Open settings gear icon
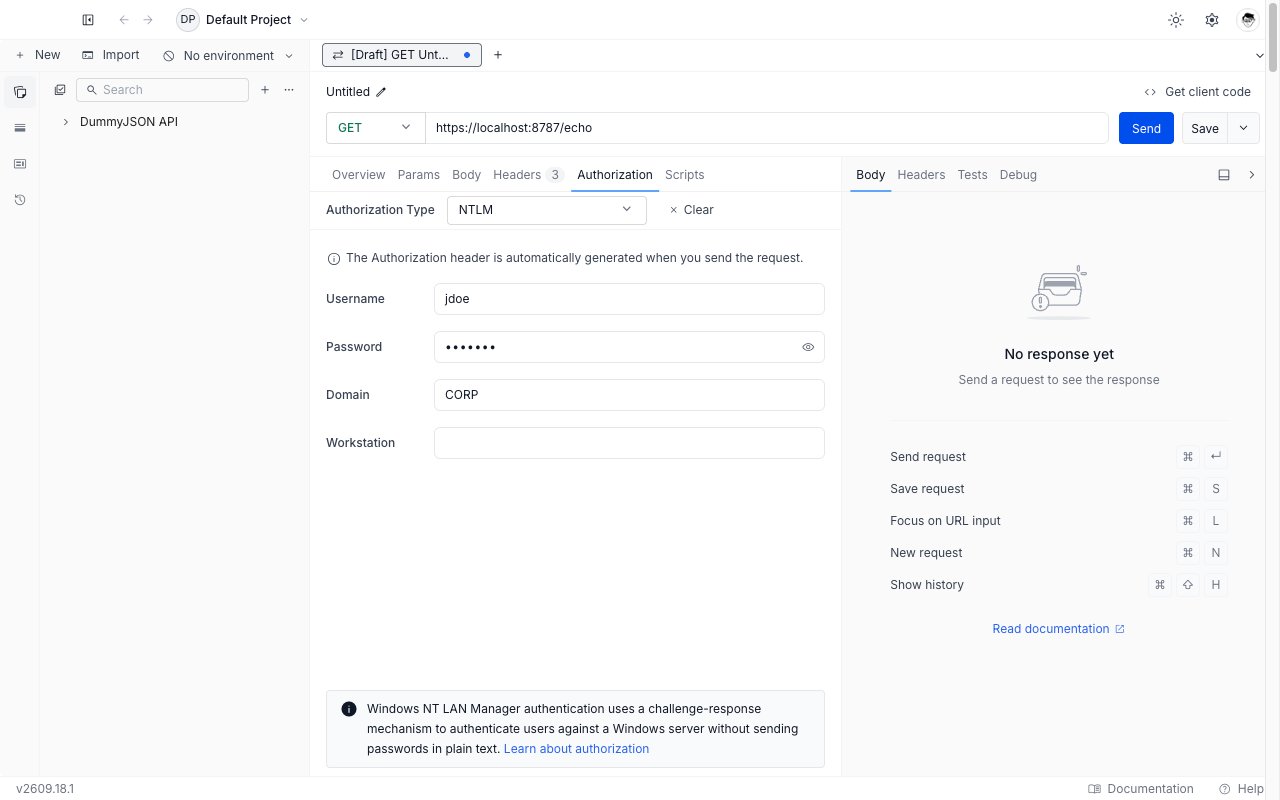Screen dimensions: 1280x800 point(1212,20)
